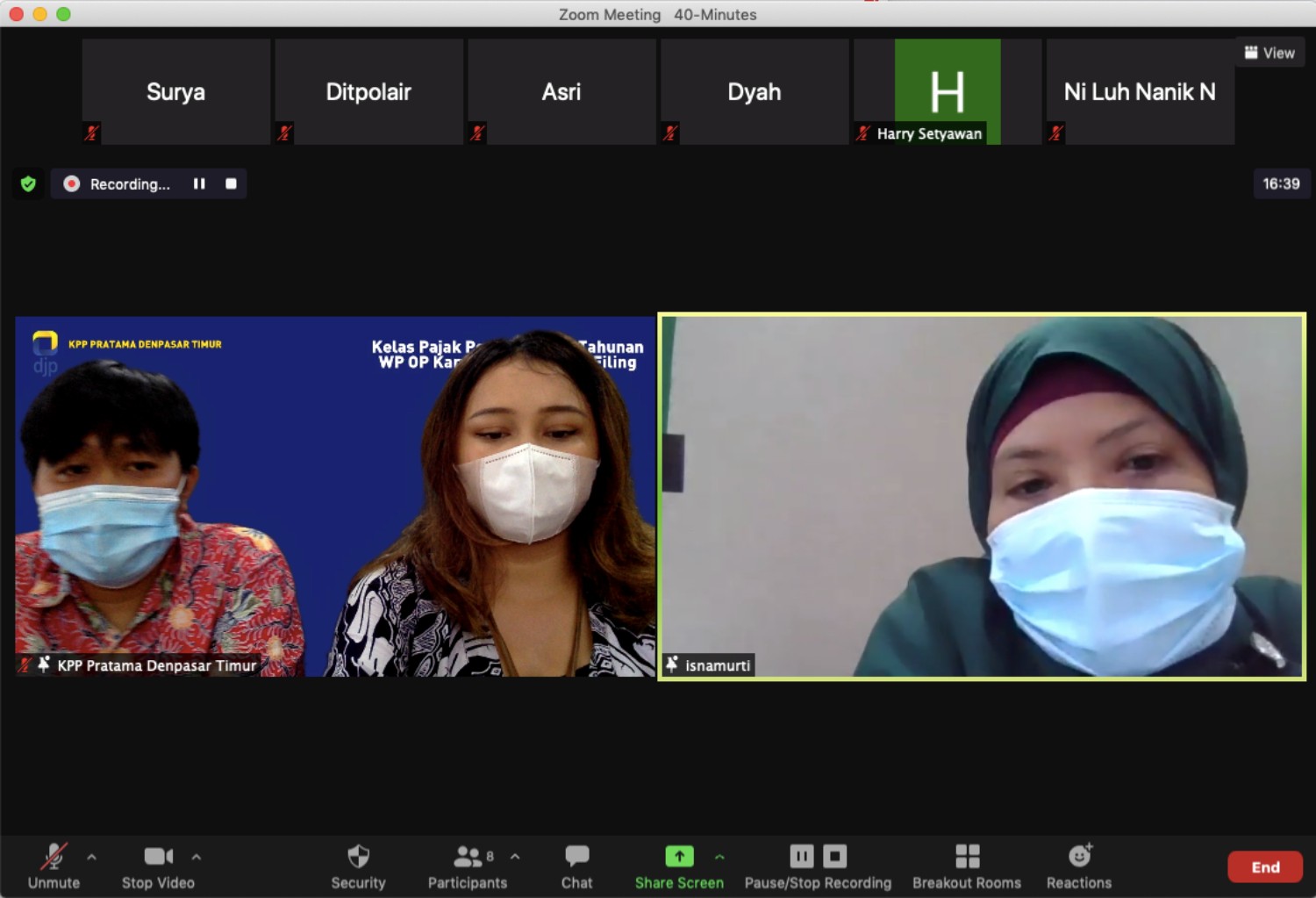This screenshot has width=1316, height=898.
Task: Open the View layout menu
Action: 1270,53
